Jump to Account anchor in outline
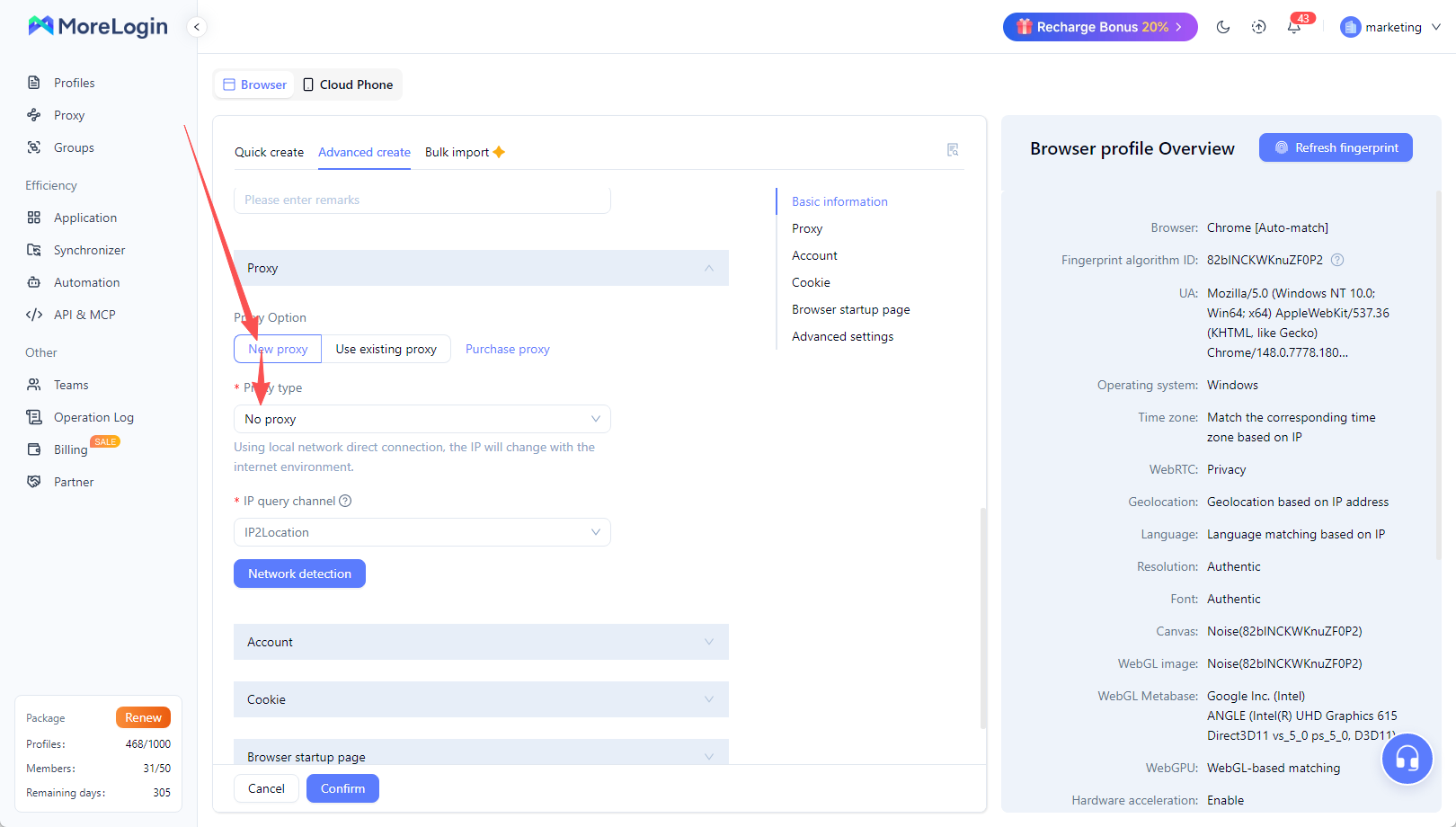This screenshot has height=827, width=1456. pos(814,255)
